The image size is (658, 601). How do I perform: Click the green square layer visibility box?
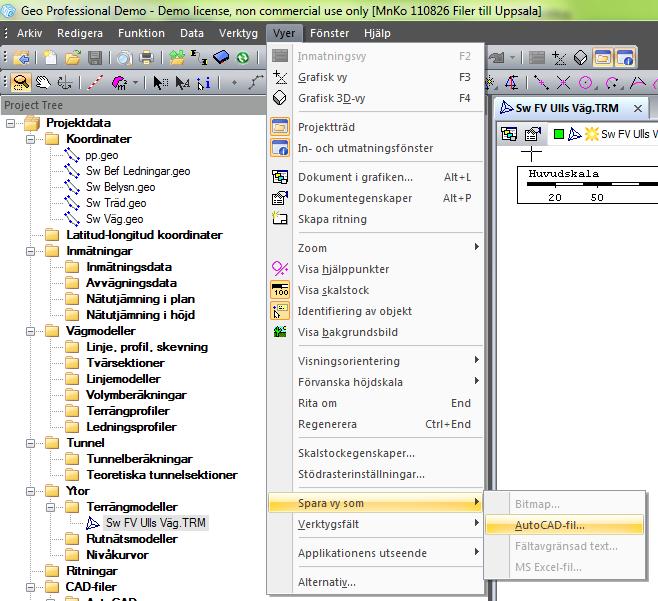559,134
